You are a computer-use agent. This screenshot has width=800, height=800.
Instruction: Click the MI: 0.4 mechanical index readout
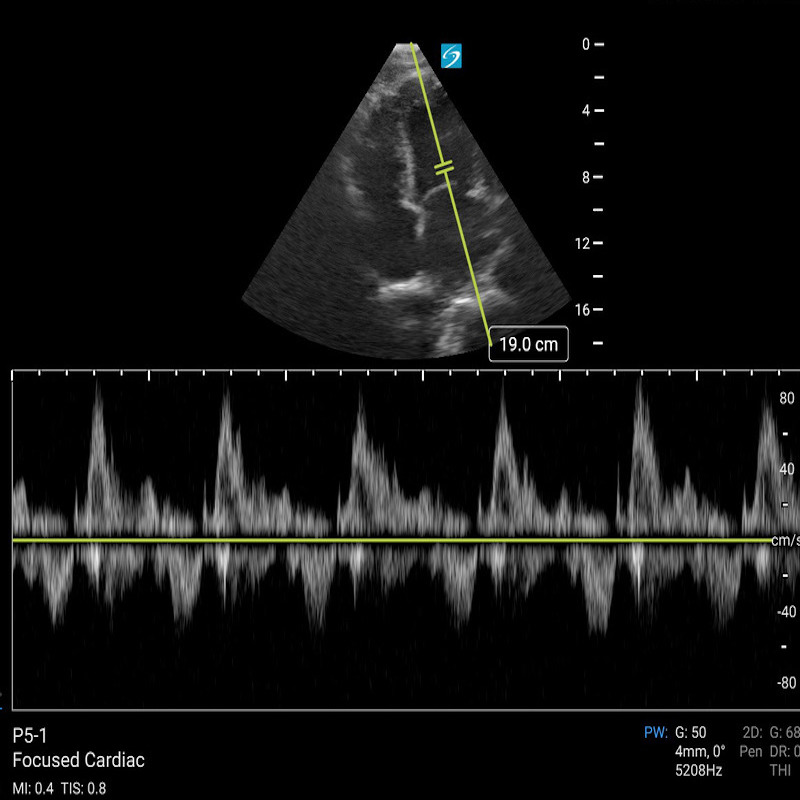pyautogui.click(x=33, y=788)
